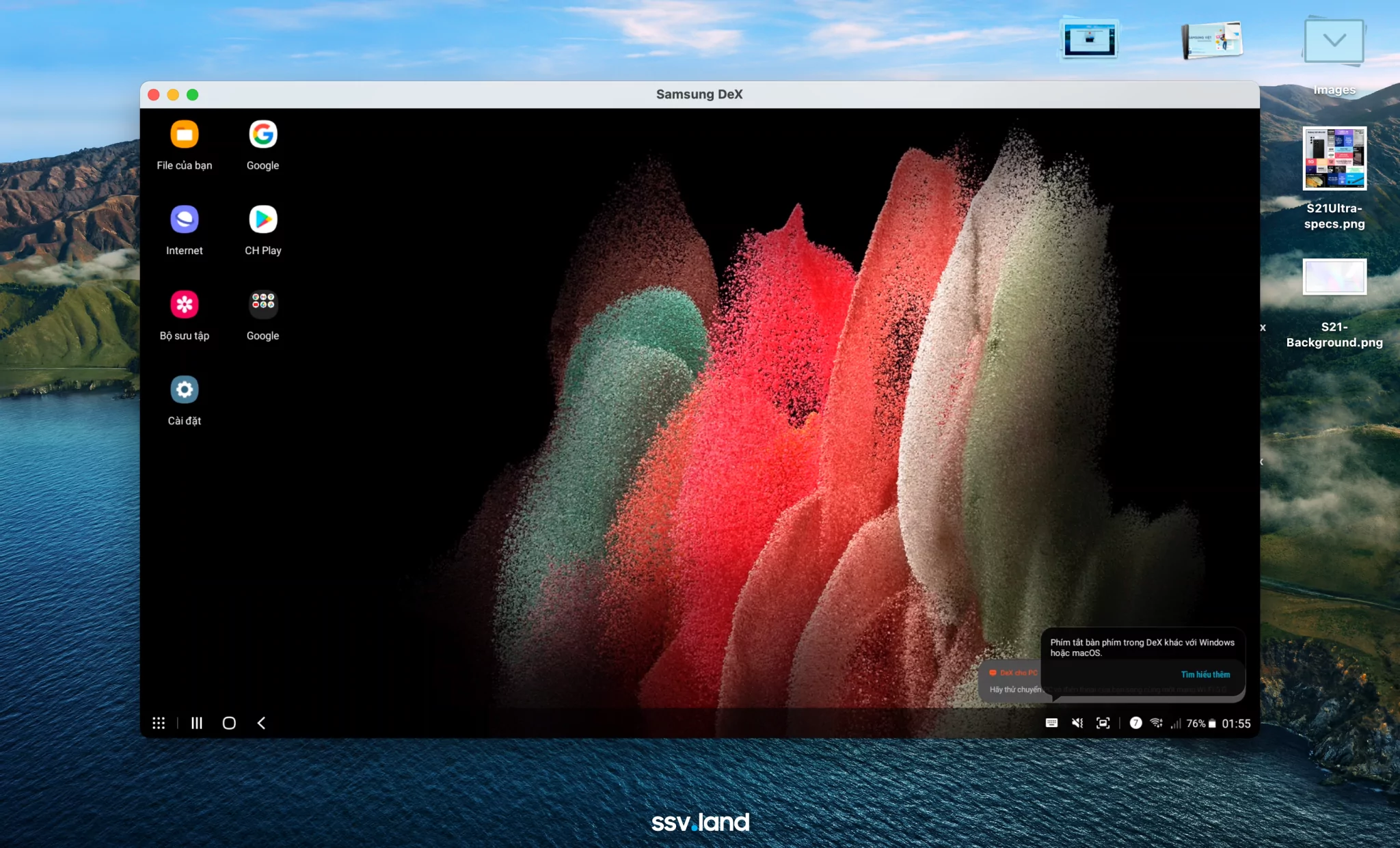Go back using the DeX back arrow

click(x=261, y=723)
